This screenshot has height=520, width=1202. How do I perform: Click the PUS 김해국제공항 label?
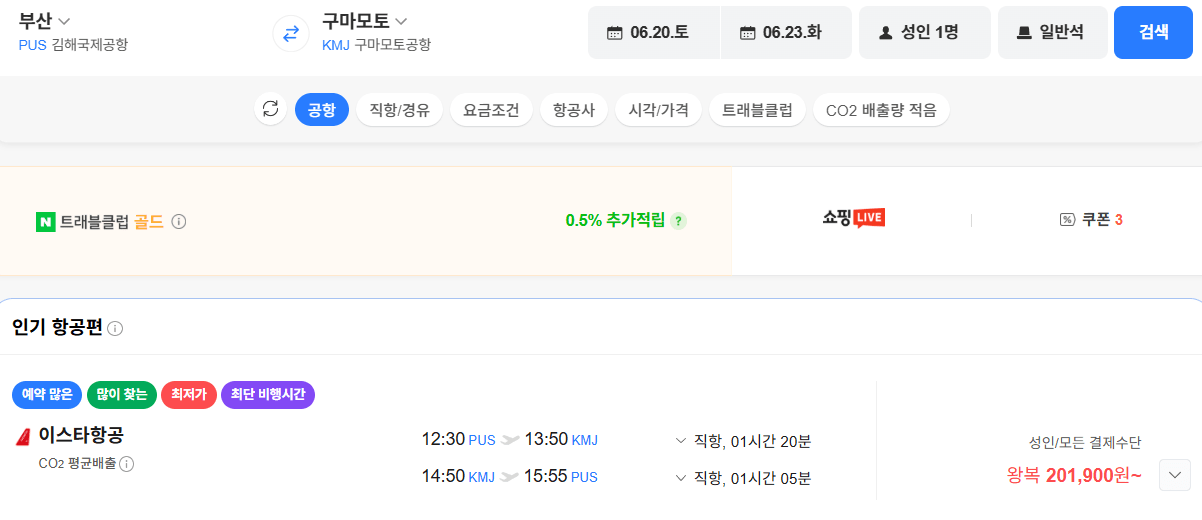[x=73, y=45]
